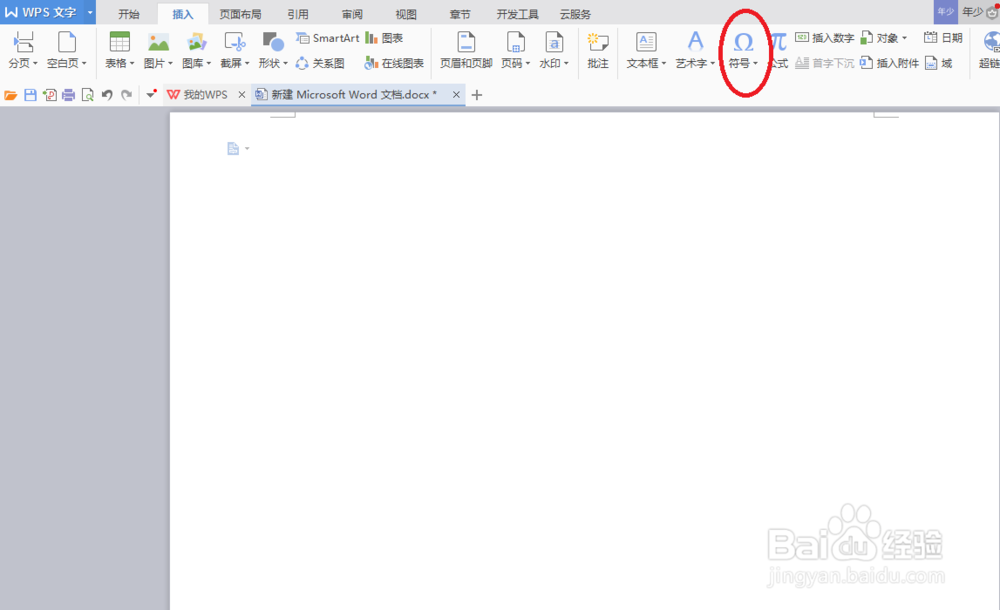The image size is (1000, 610).
Task: Click the WPS 文字 application button
Action: (42, 12)
